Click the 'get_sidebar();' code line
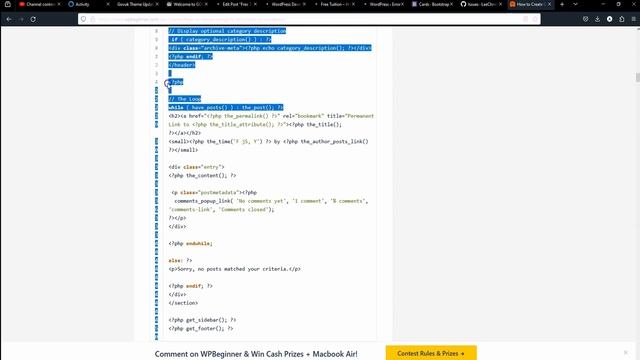 point(202,320)
